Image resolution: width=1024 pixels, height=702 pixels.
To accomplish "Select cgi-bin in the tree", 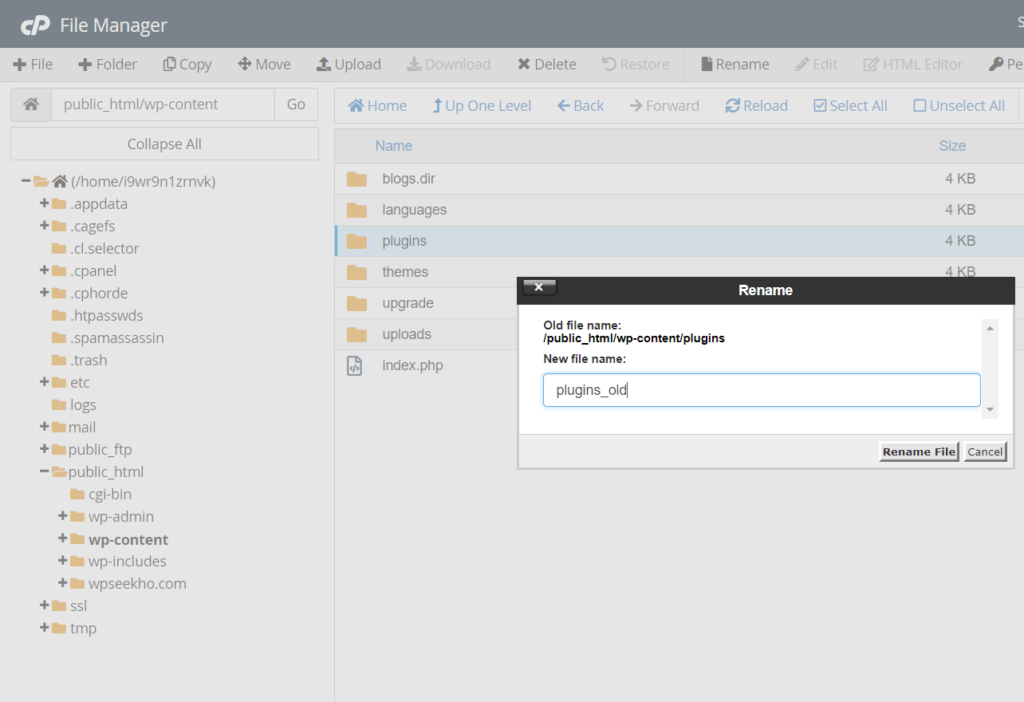I will click(110, 494).
